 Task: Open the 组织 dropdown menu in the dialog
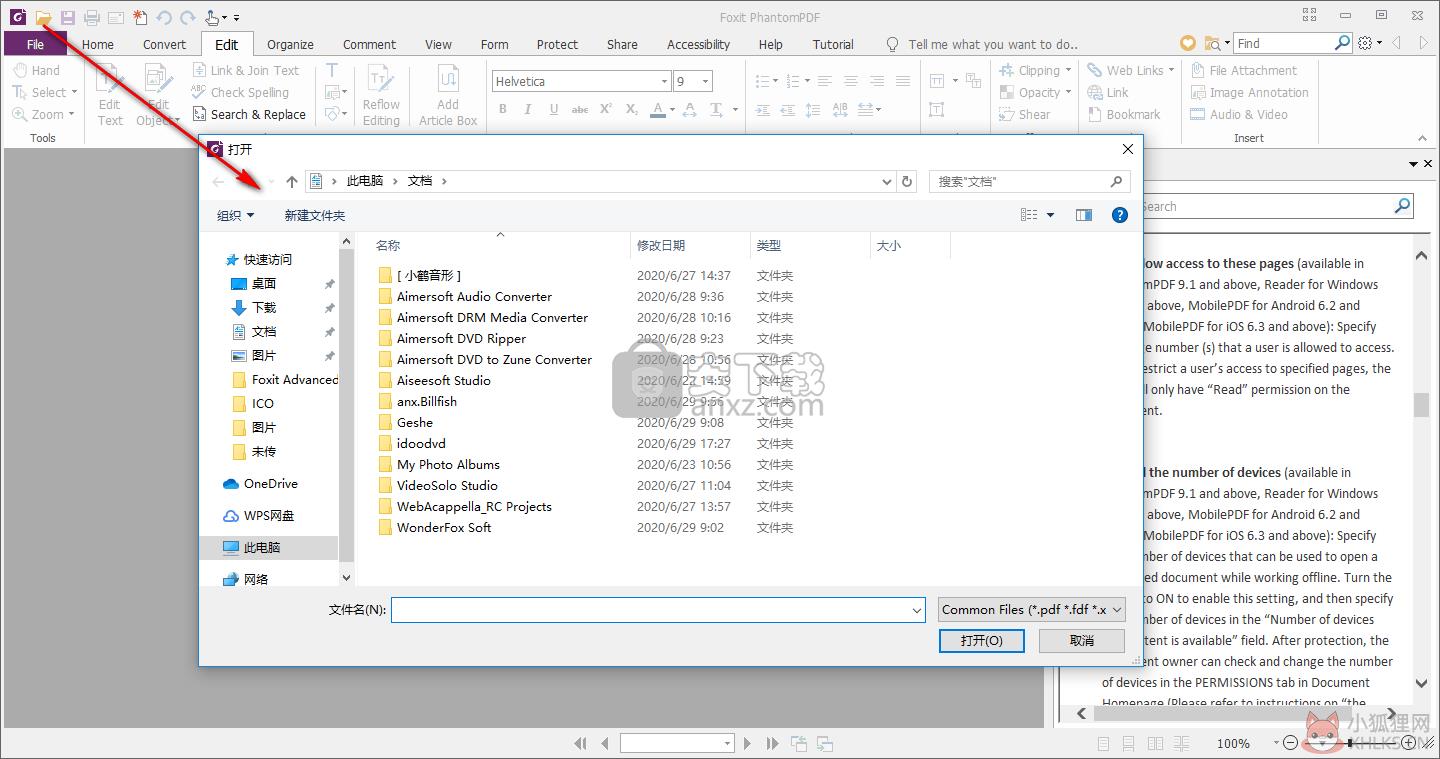coord(235,215)
